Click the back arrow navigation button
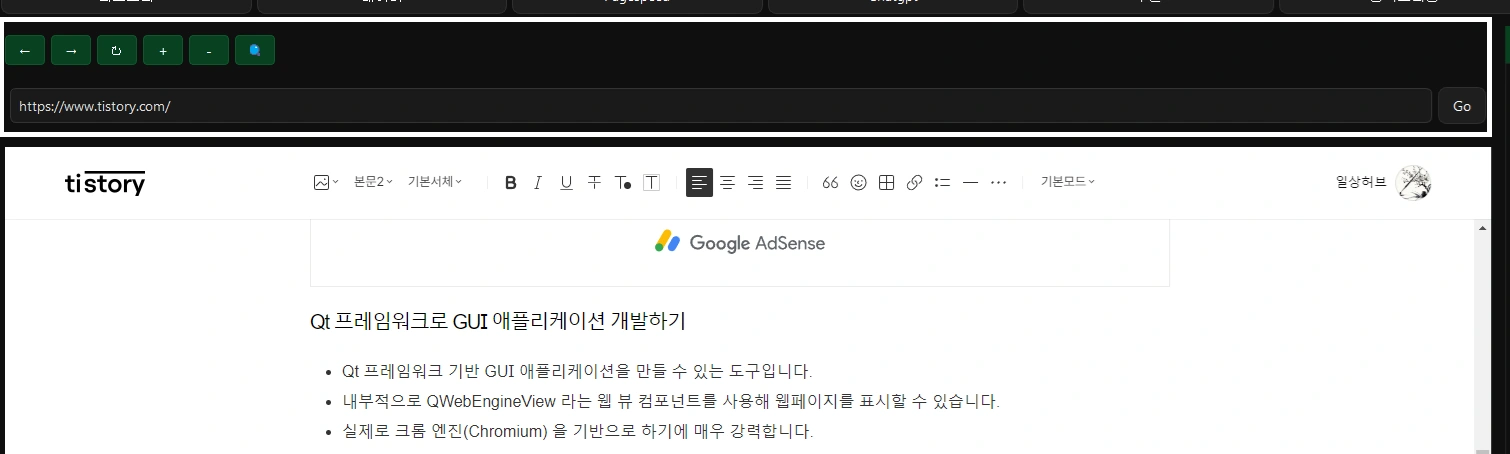The image size is (1510, 454). coord(25,50)
